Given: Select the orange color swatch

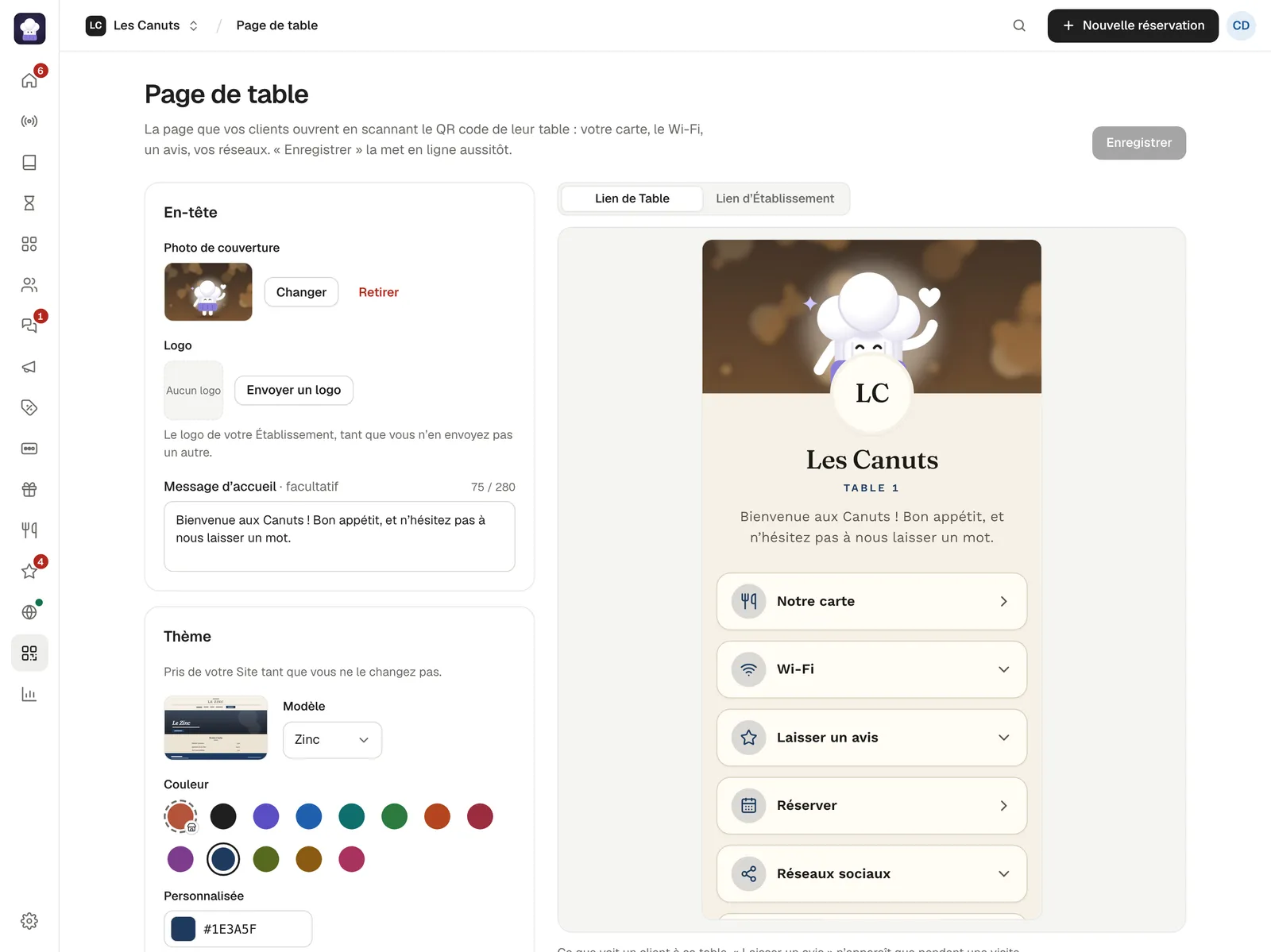Looking at the screenshot, I should [x=437, y=816].
